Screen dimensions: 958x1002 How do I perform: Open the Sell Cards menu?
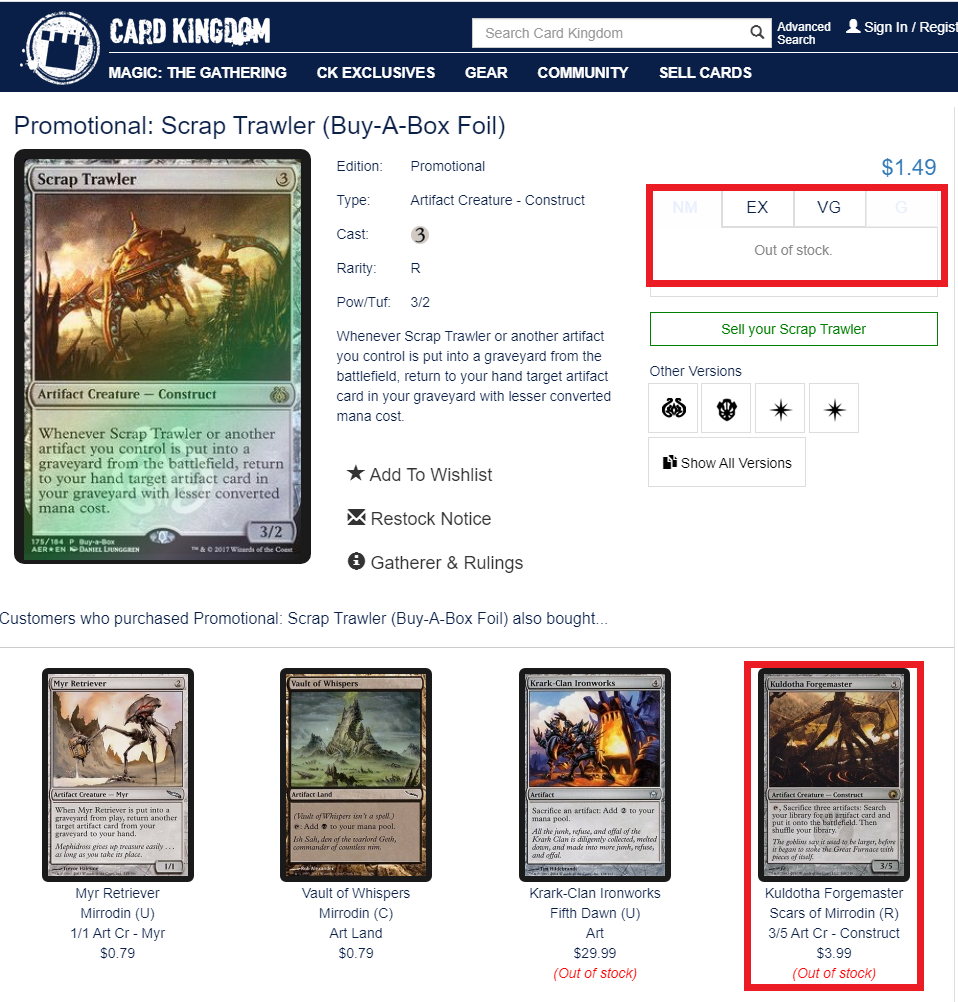coord(706,73)
